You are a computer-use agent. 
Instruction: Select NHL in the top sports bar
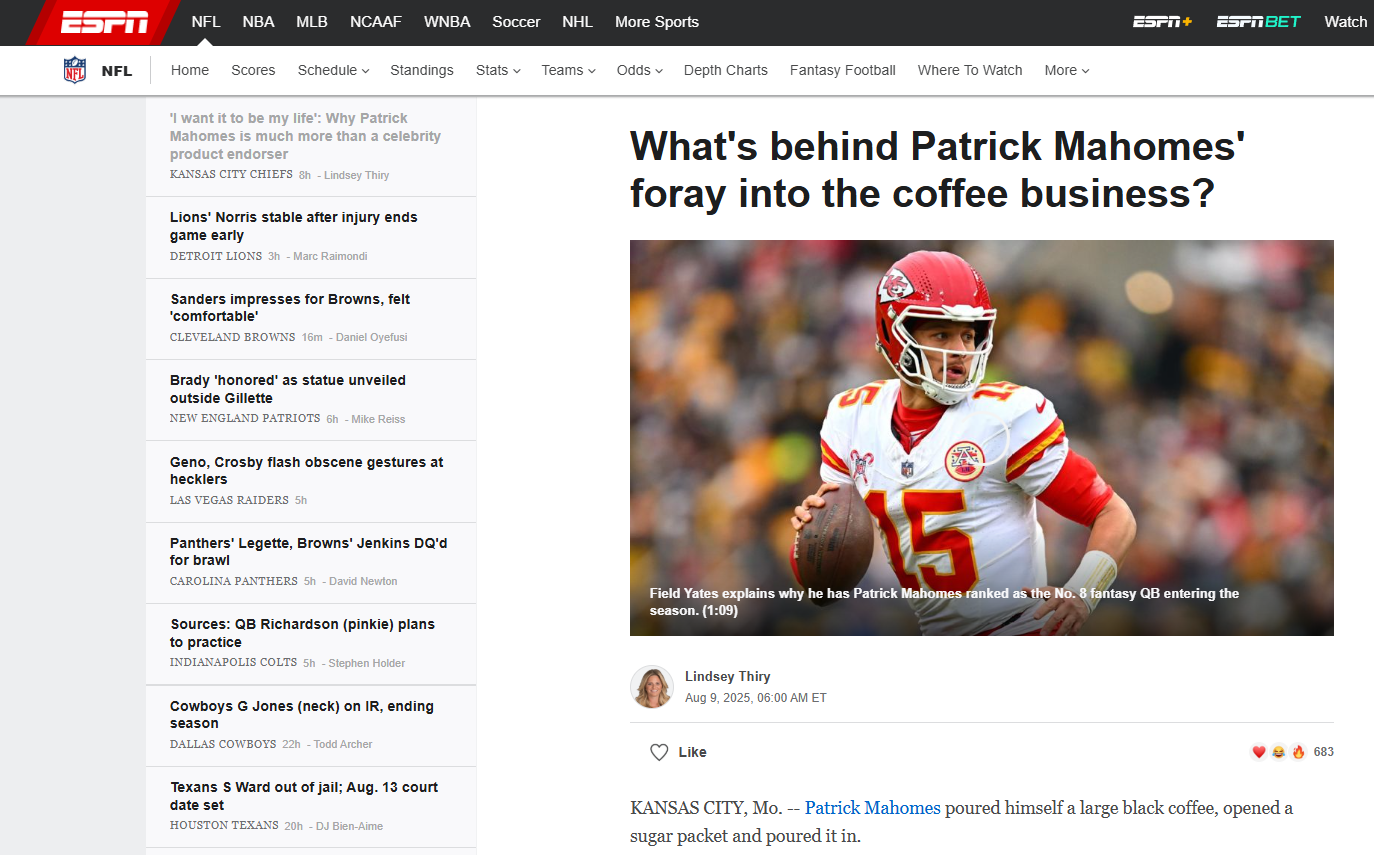point(578,22)
